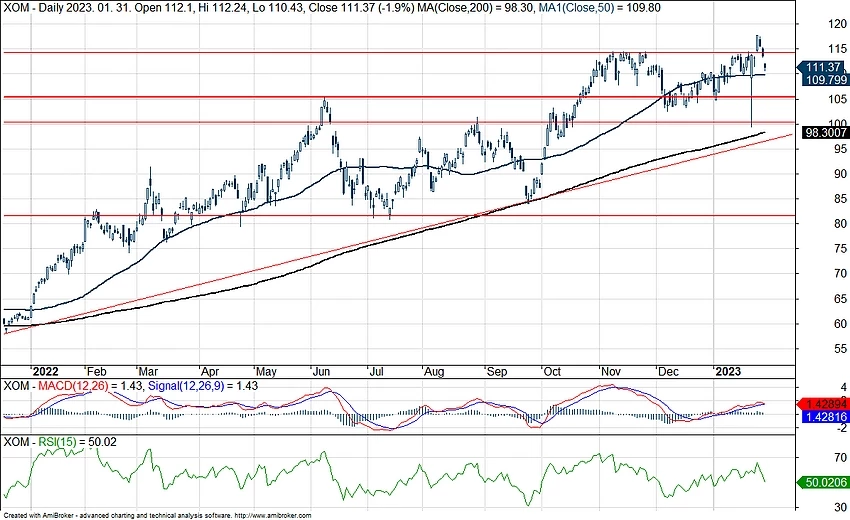Click the 70 price axis label in price pane

pos(840,274)
